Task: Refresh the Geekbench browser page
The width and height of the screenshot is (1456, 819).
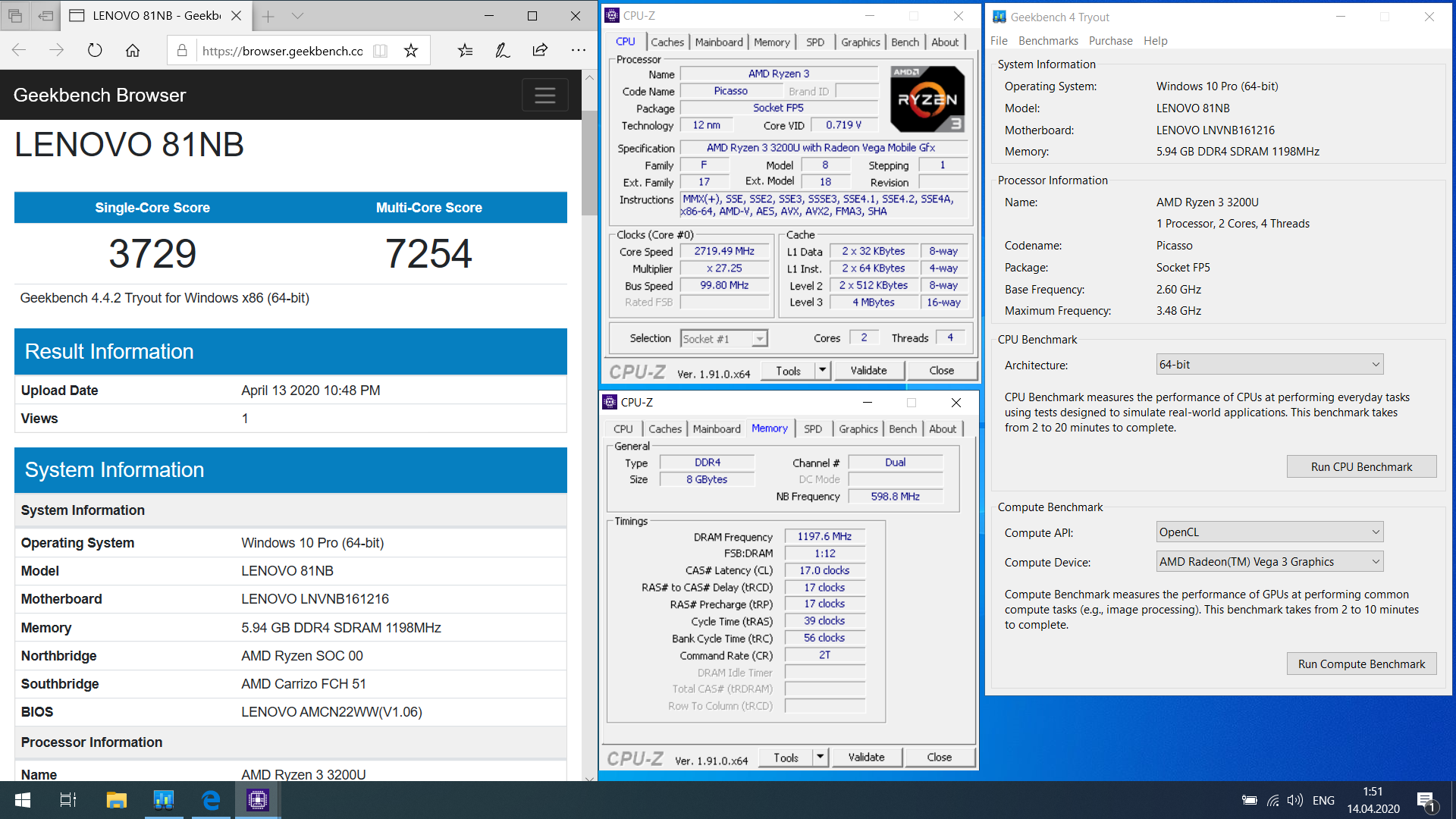Action: [x=95, y=51]
